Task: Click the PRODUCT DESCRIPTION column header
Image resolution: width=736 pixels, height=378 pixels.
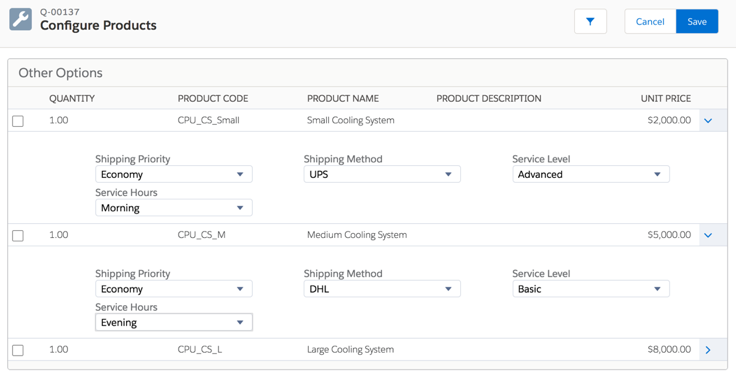Action: (x=489, y=99)
